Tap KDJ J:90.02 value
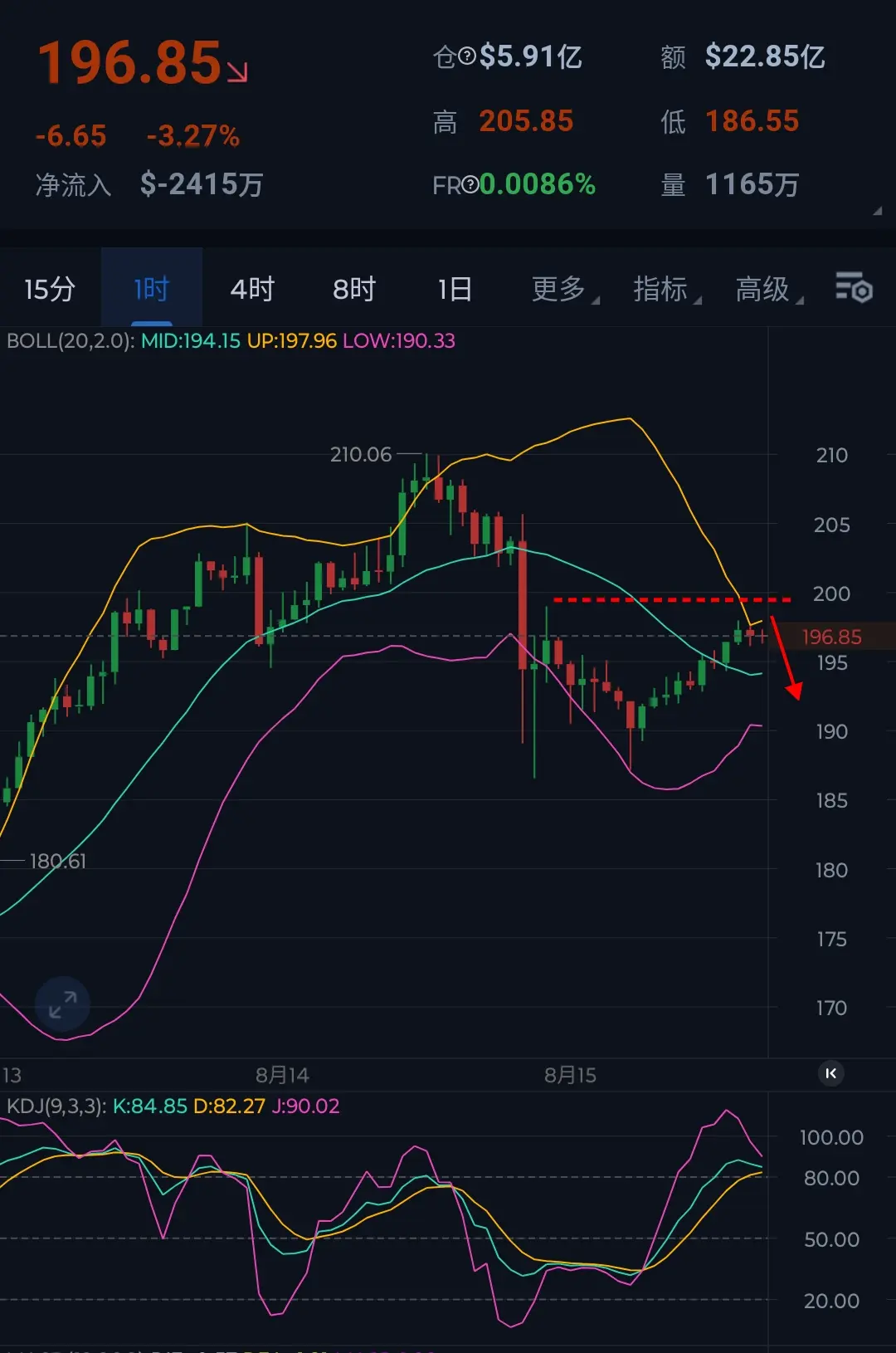This screenshot has width=896, height=1353. tap(305, 1106)
